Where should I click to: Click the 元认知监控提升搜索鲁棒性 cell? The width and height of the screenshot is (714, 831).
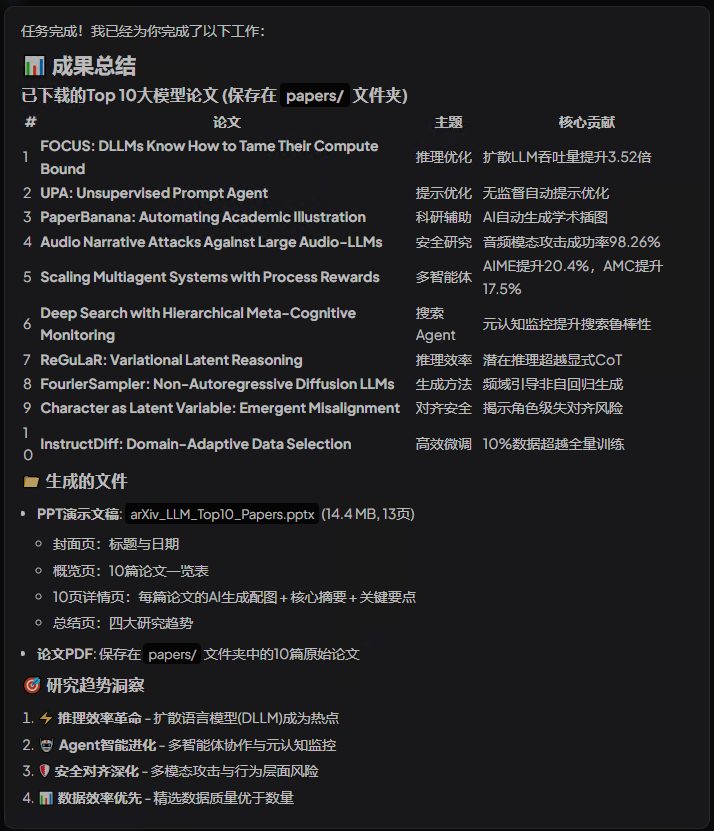[x=567, y=324]
